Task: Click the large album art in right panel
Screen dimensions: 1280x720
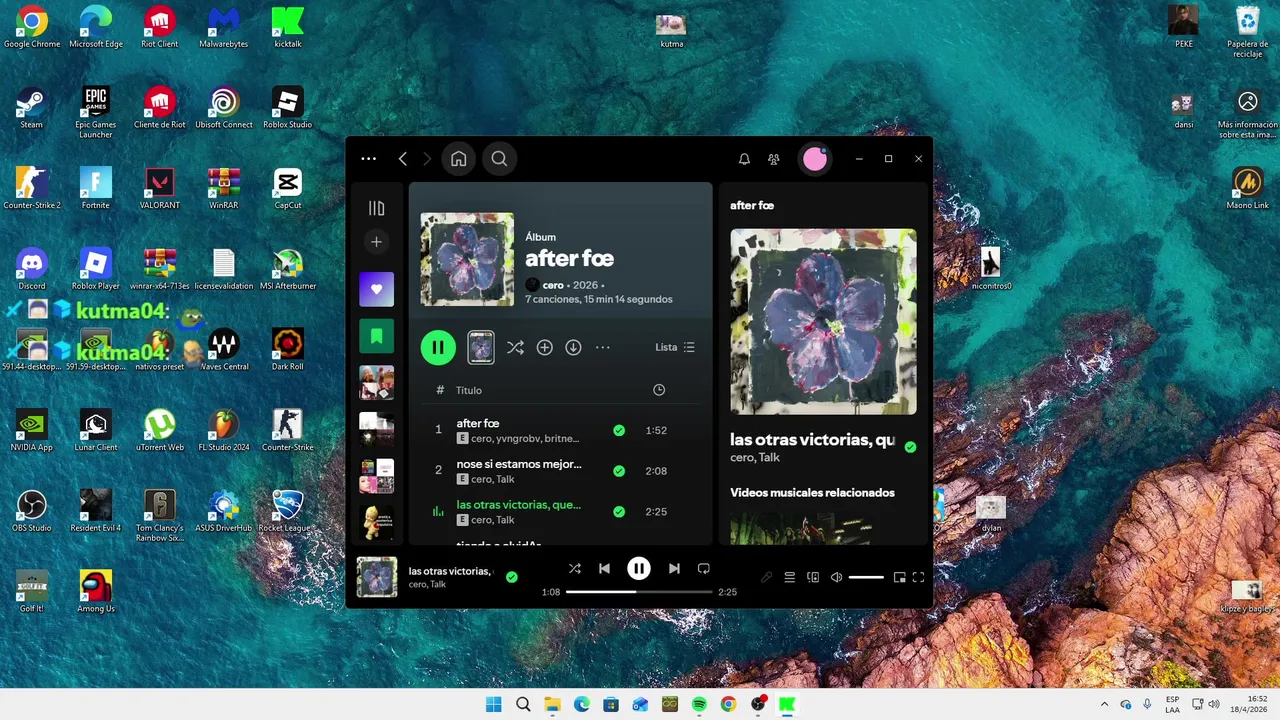Action: coord(823,322)
